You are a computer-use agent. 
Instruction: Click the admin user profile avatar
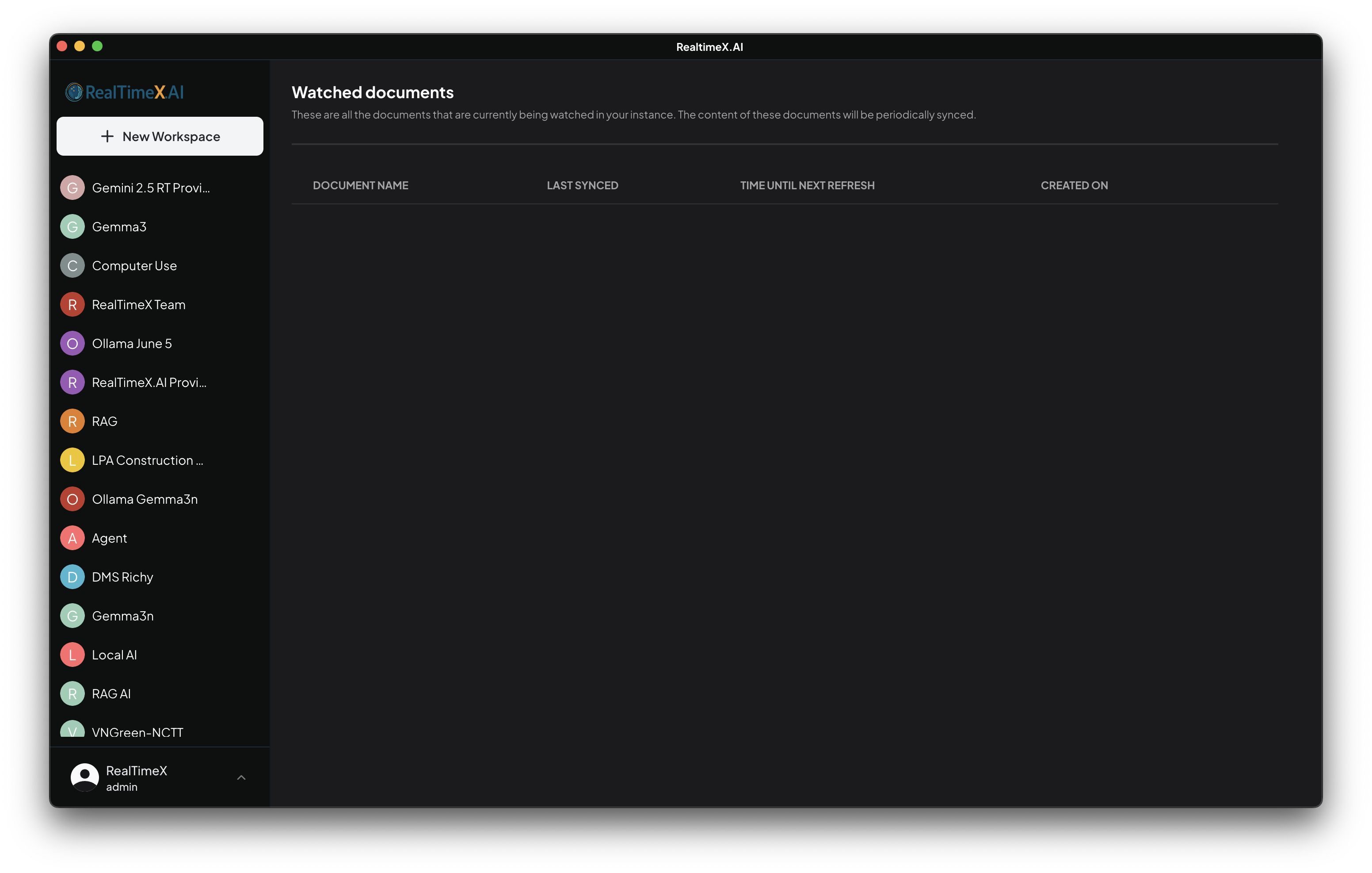point(85,777)
